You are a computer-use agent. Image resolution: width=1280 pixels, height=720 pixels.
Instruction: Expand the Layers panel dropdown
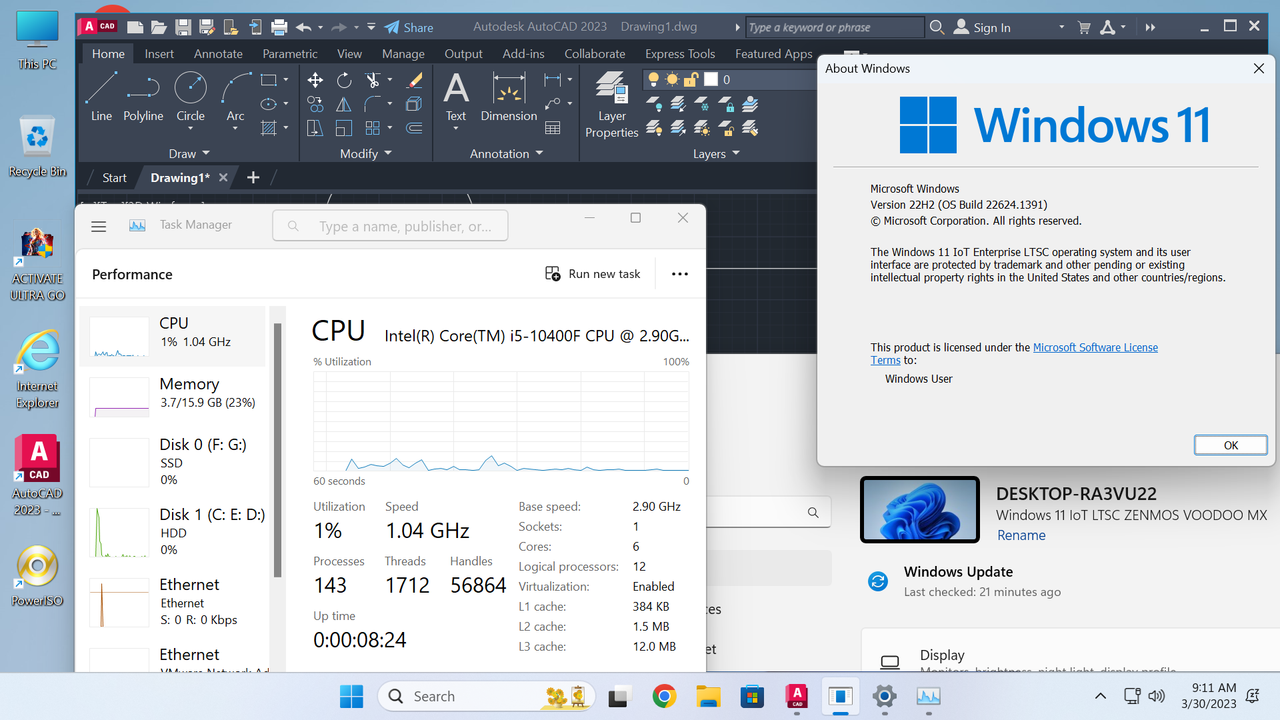(x=717, y=154)
